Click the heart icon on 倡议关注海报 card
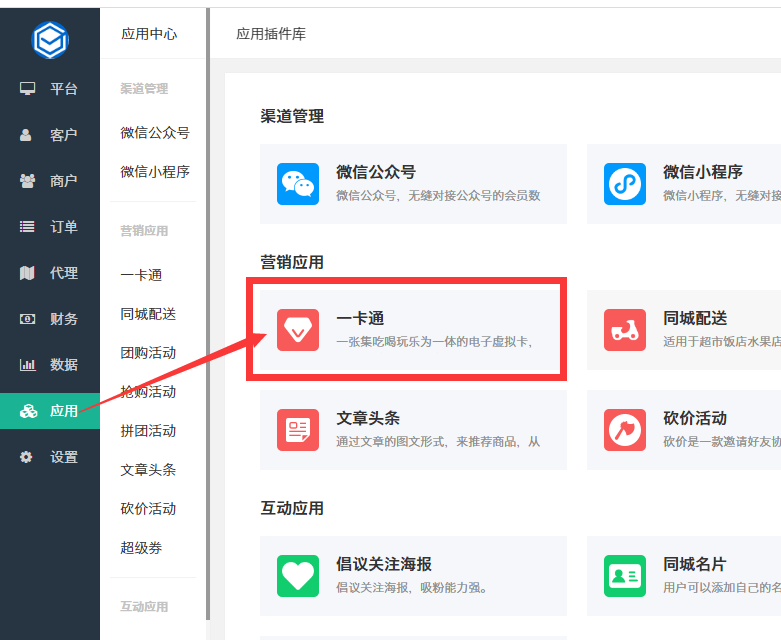The height and width of the screenshot is (640, 781). [x=298, y=576]
